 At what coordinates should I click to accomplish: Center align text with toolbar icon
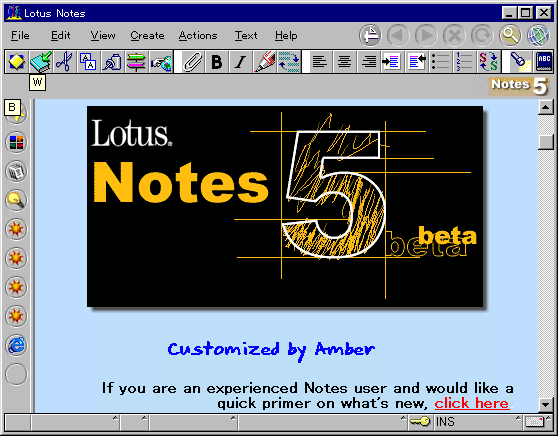(x=344, y=62)
